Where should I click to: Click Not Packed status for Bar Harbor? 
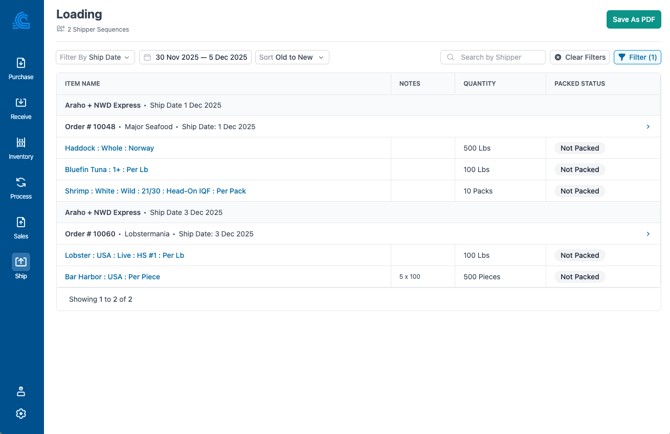click(579, 277)
